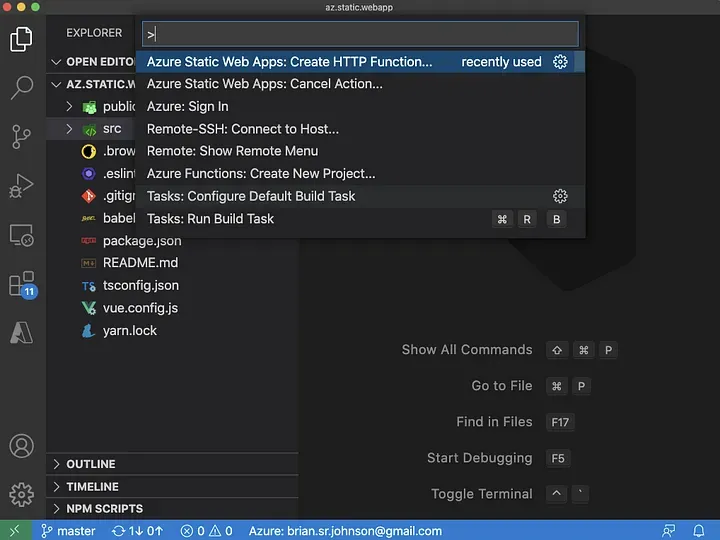This screenshot has width=720, height=540.
Task: Click the yarn icon beside yarn.lock
Action: (x=88, y=331)
